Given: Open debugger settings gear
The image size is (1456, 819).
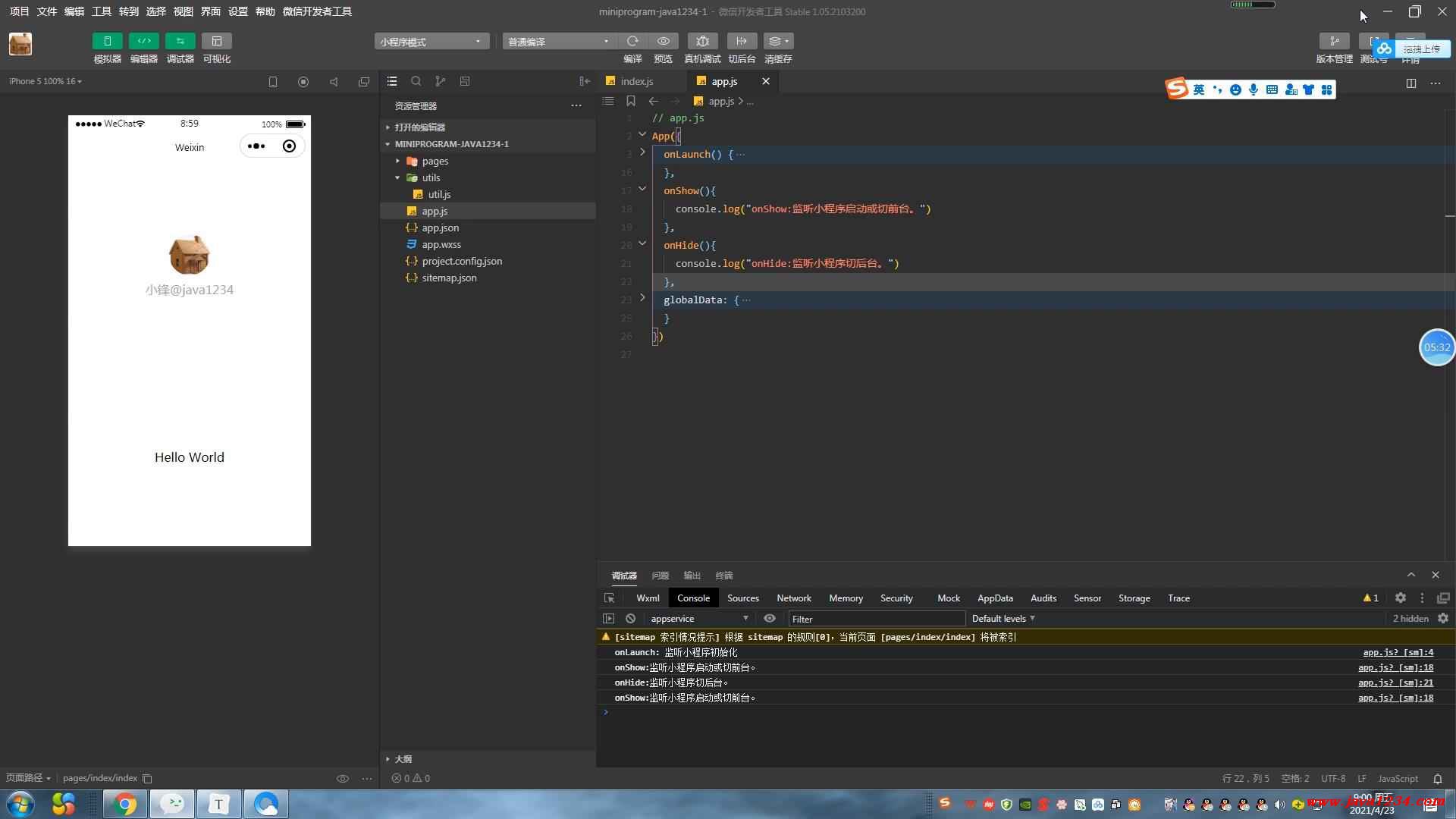Looking at the screenshot, I should point(1401,598).
